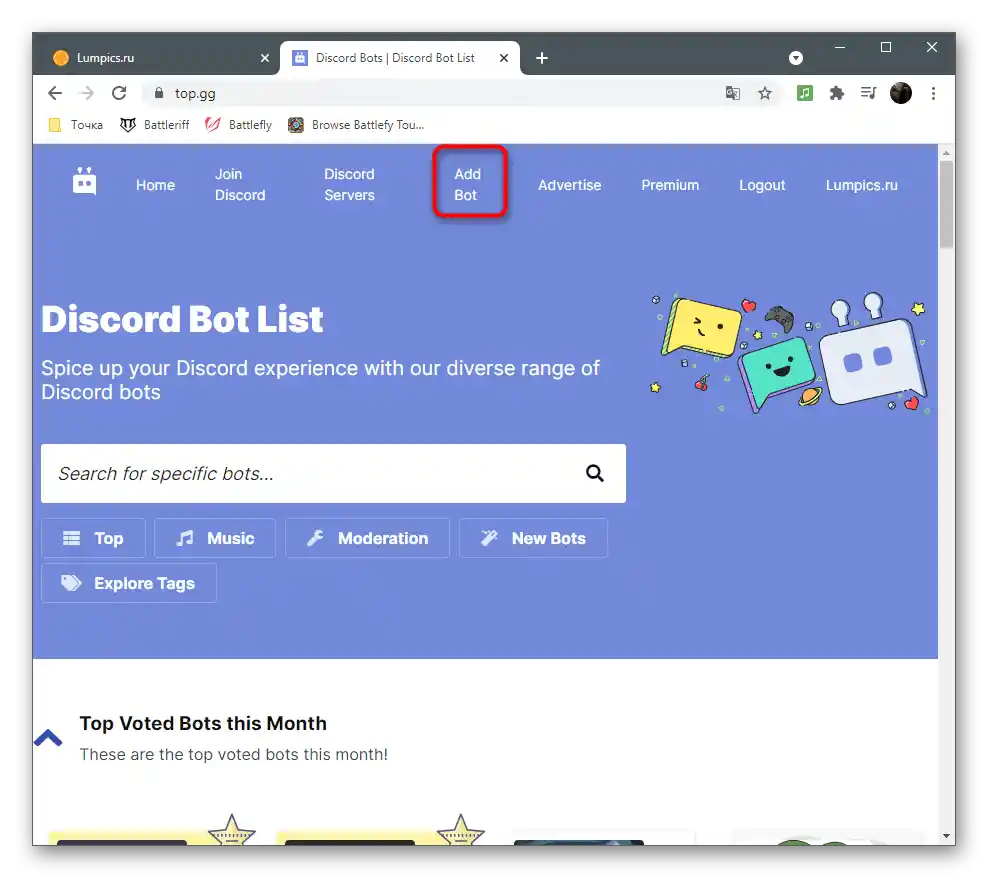
Task: Open the green music extension icon
Action: [805, 93]
